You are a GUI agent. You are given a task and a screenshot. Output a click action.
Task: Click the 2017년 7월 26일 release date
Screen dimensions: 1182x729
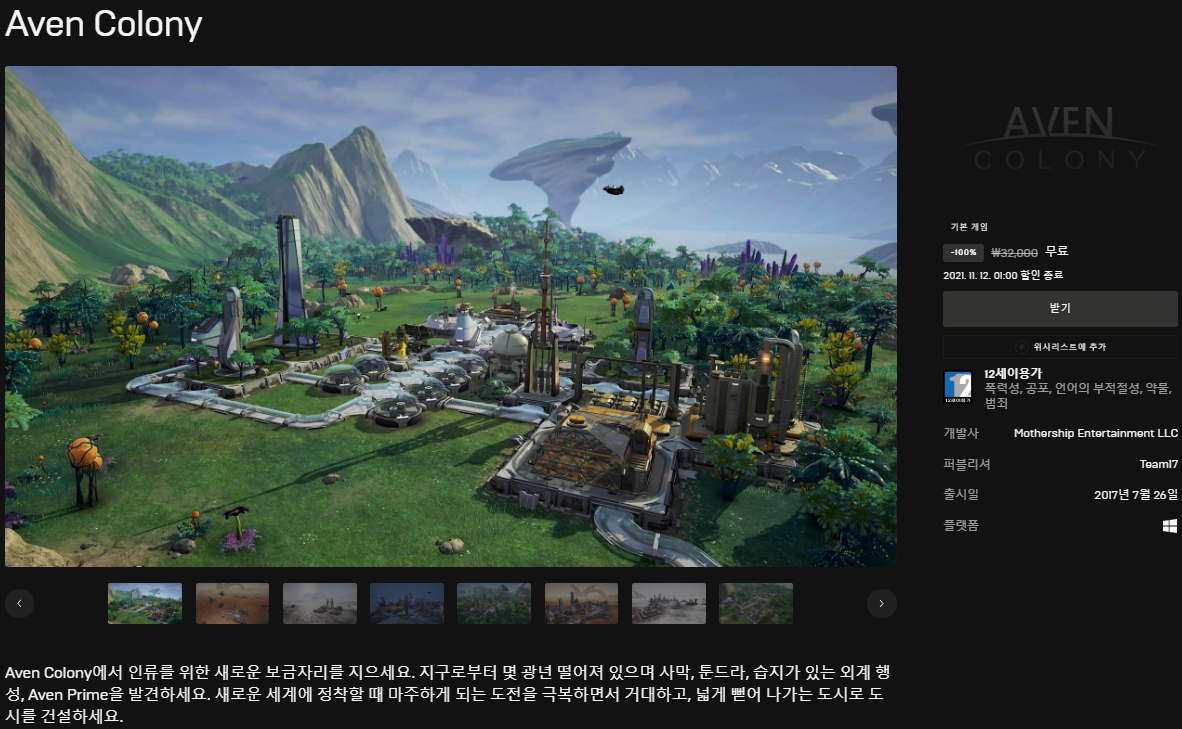coord(1135,495)
